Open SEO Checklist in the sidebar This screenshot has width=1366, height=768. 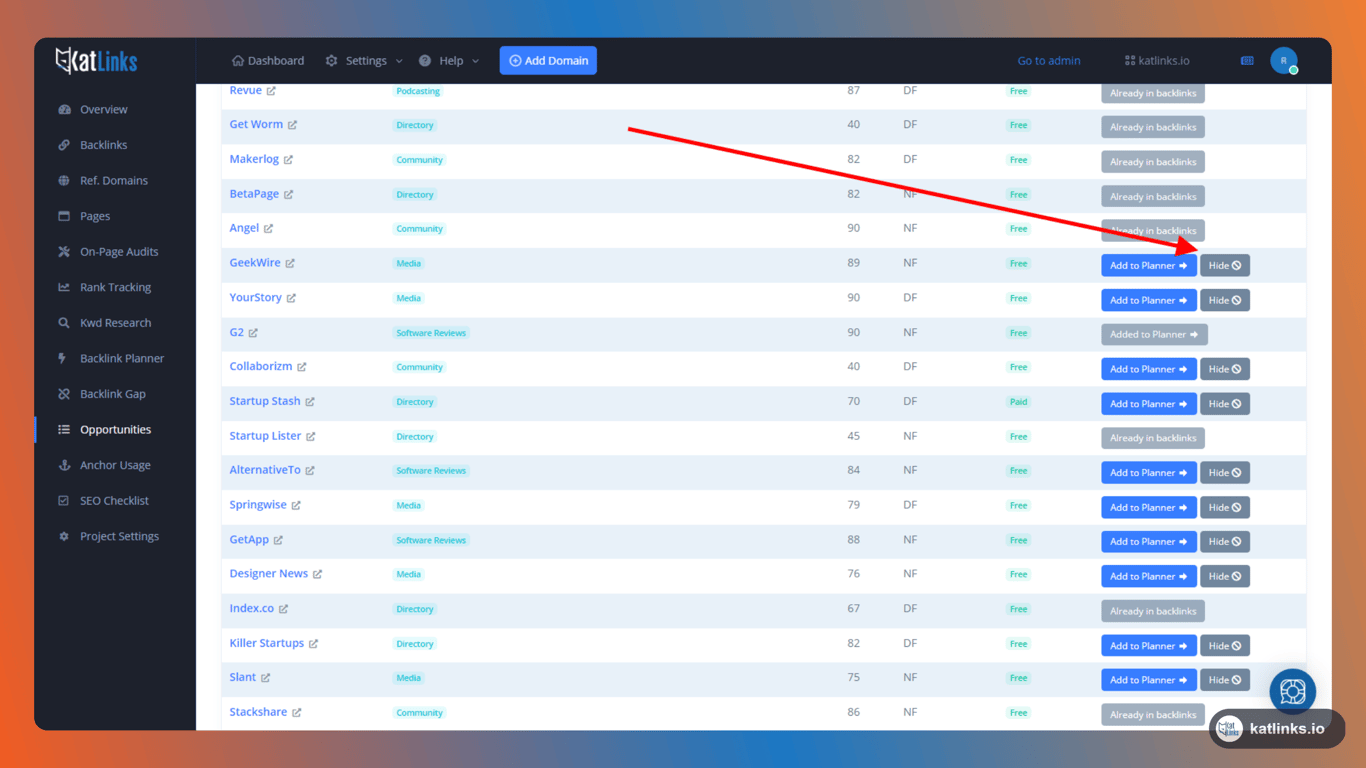click(114, 501)
